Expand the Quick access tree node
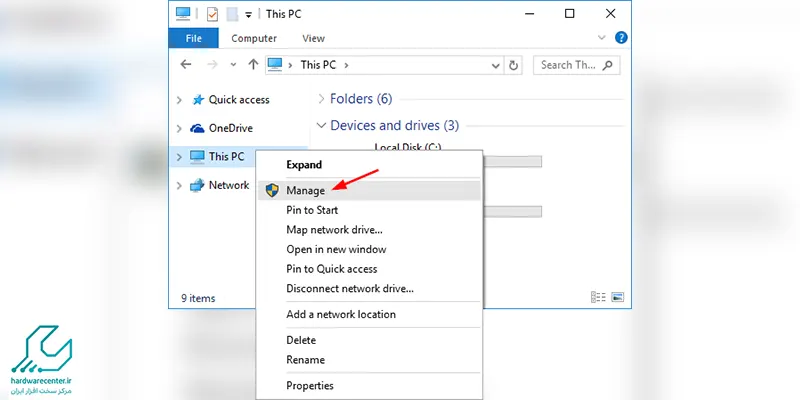Viewport: 800px width, 400px height. [x=179, y=100]
